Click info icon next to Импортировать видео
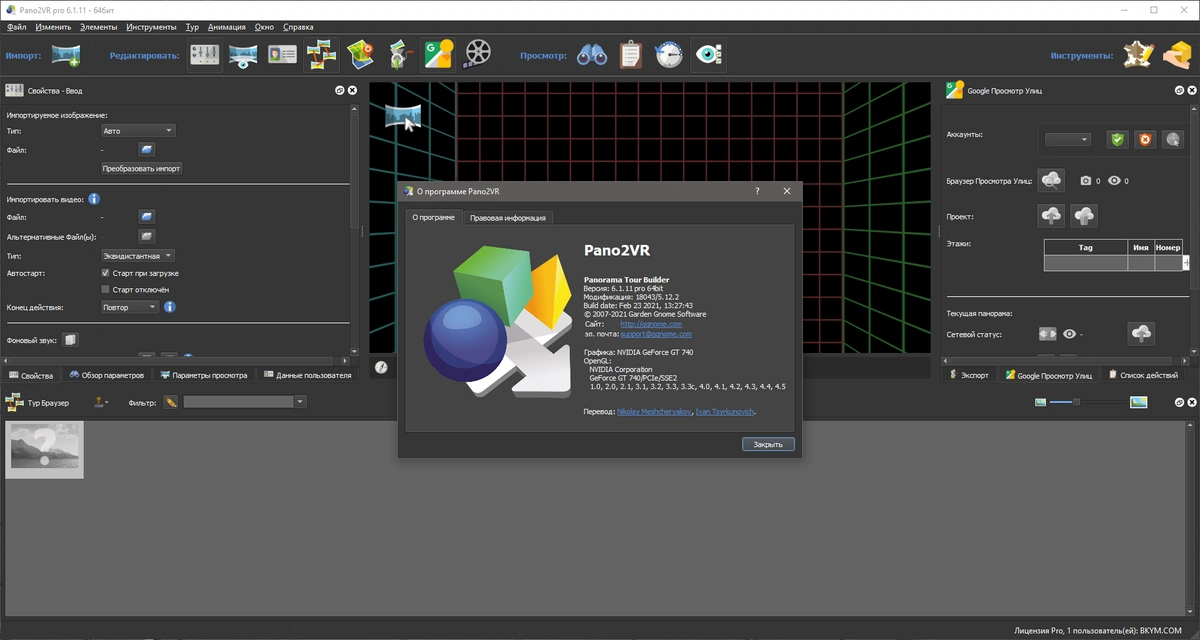This screenshot has height=640, width=1200. click(x=94, y=199)
